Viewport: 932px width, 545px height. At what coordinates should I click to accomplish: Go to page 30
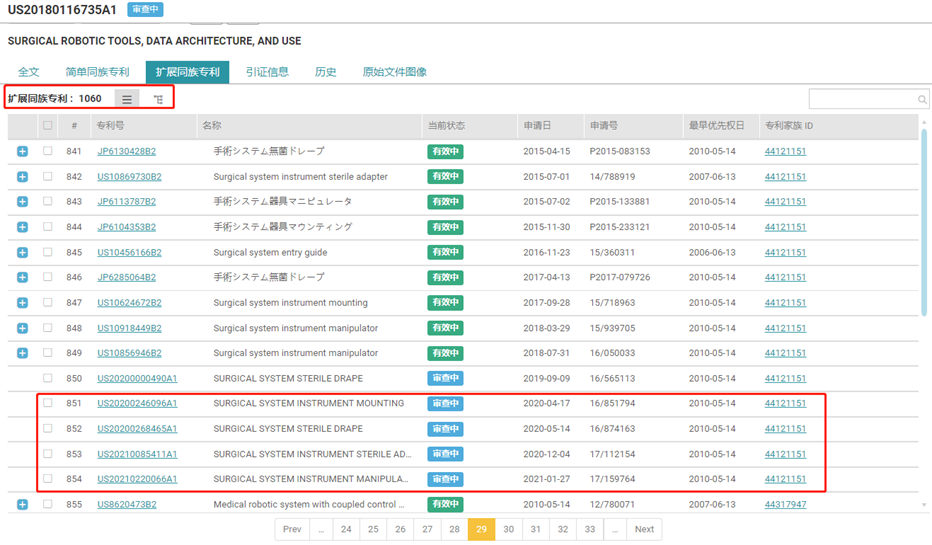508,529
